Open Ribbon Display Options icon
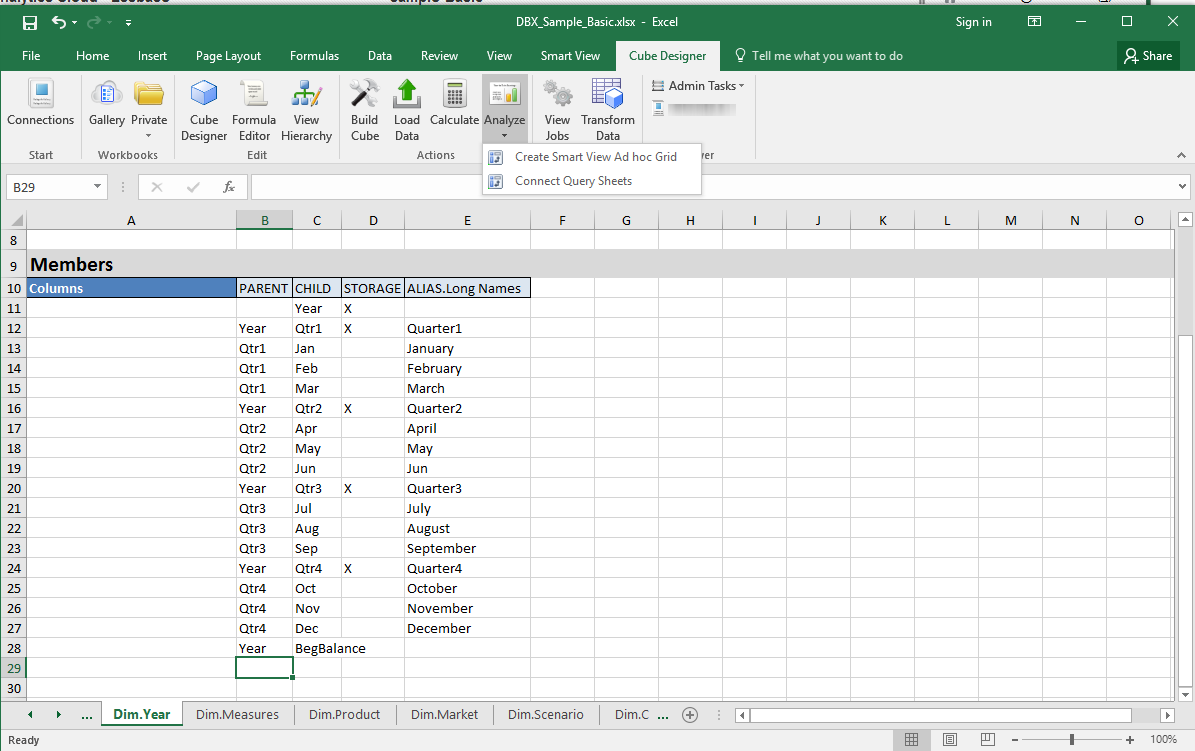Screen dimensions: 1195x751 [1034, 21]
